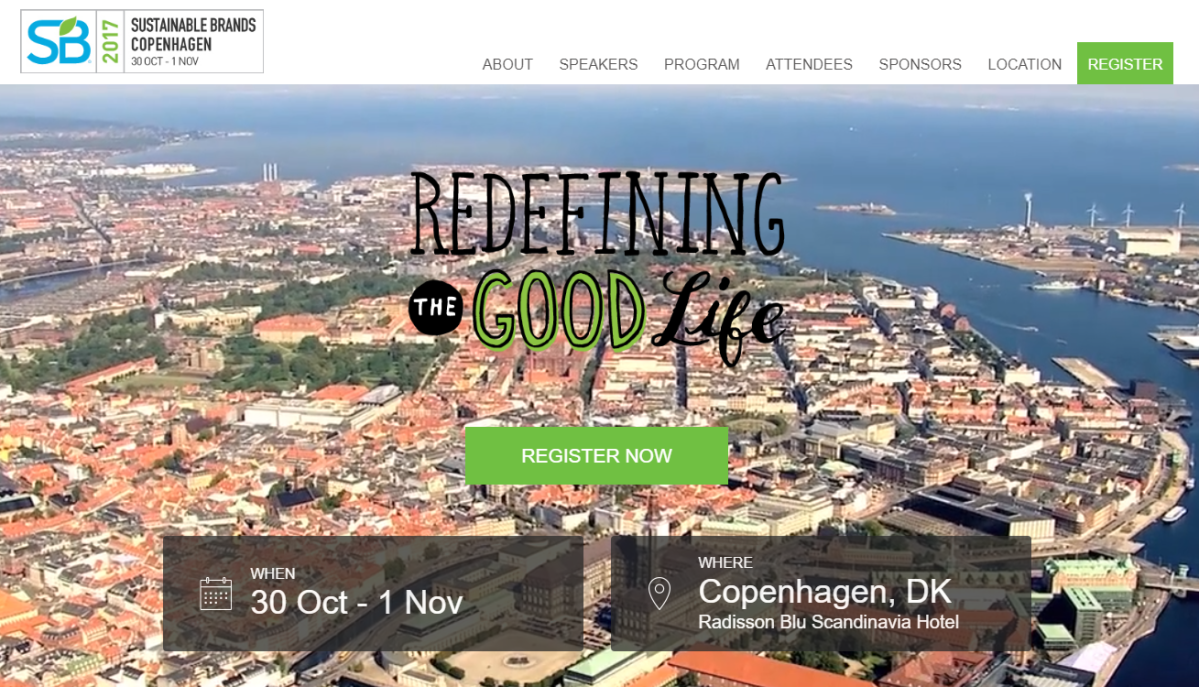Click the Register Now button
1199x687 pixels.
click(x=596, y=456)
